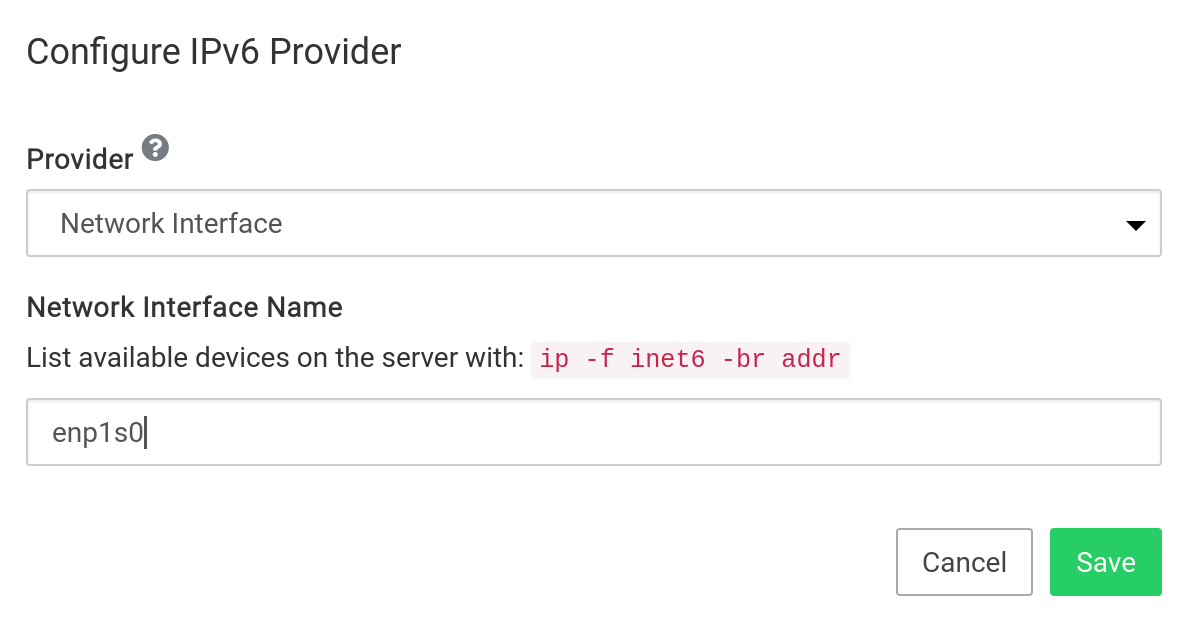Click the Provider dropdown caret arrow
The image size is (1188, 618).
(x=1135, y=225)
